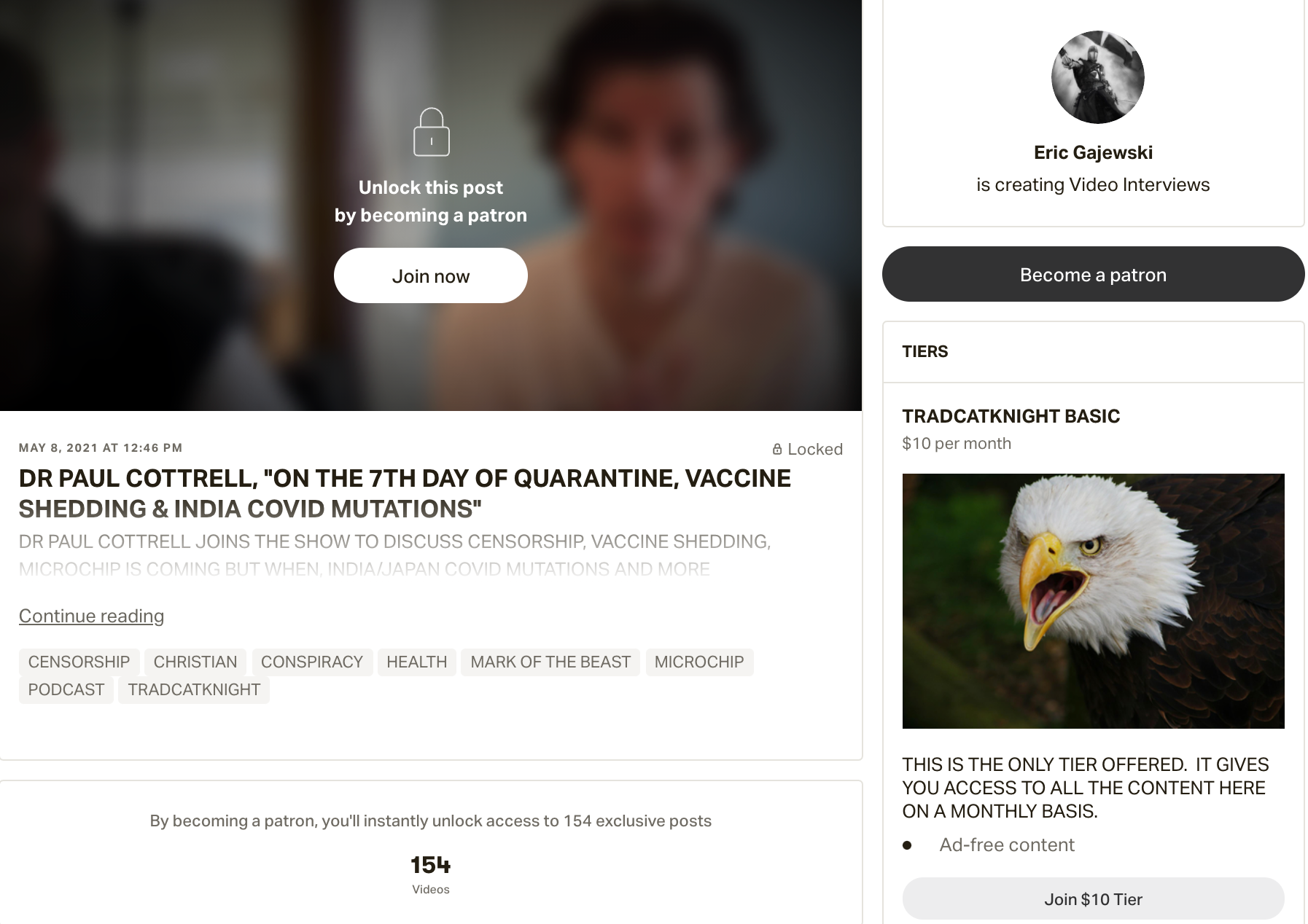Image resolution: width=1308 pixels, height=924 pixels.
Task: Click the TRADCATKNIGHT tag
Action: [x=194, y=689]
